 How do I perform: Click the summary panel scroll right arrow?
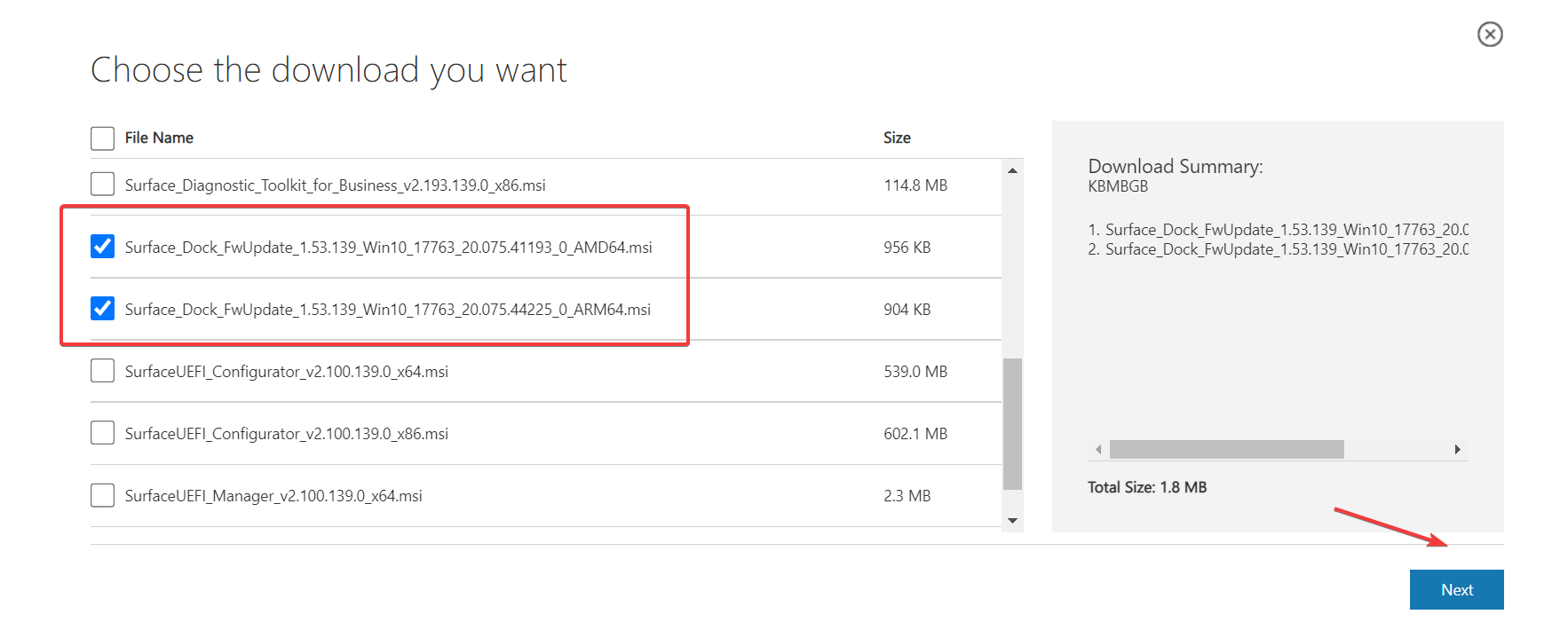[1457, 450]
